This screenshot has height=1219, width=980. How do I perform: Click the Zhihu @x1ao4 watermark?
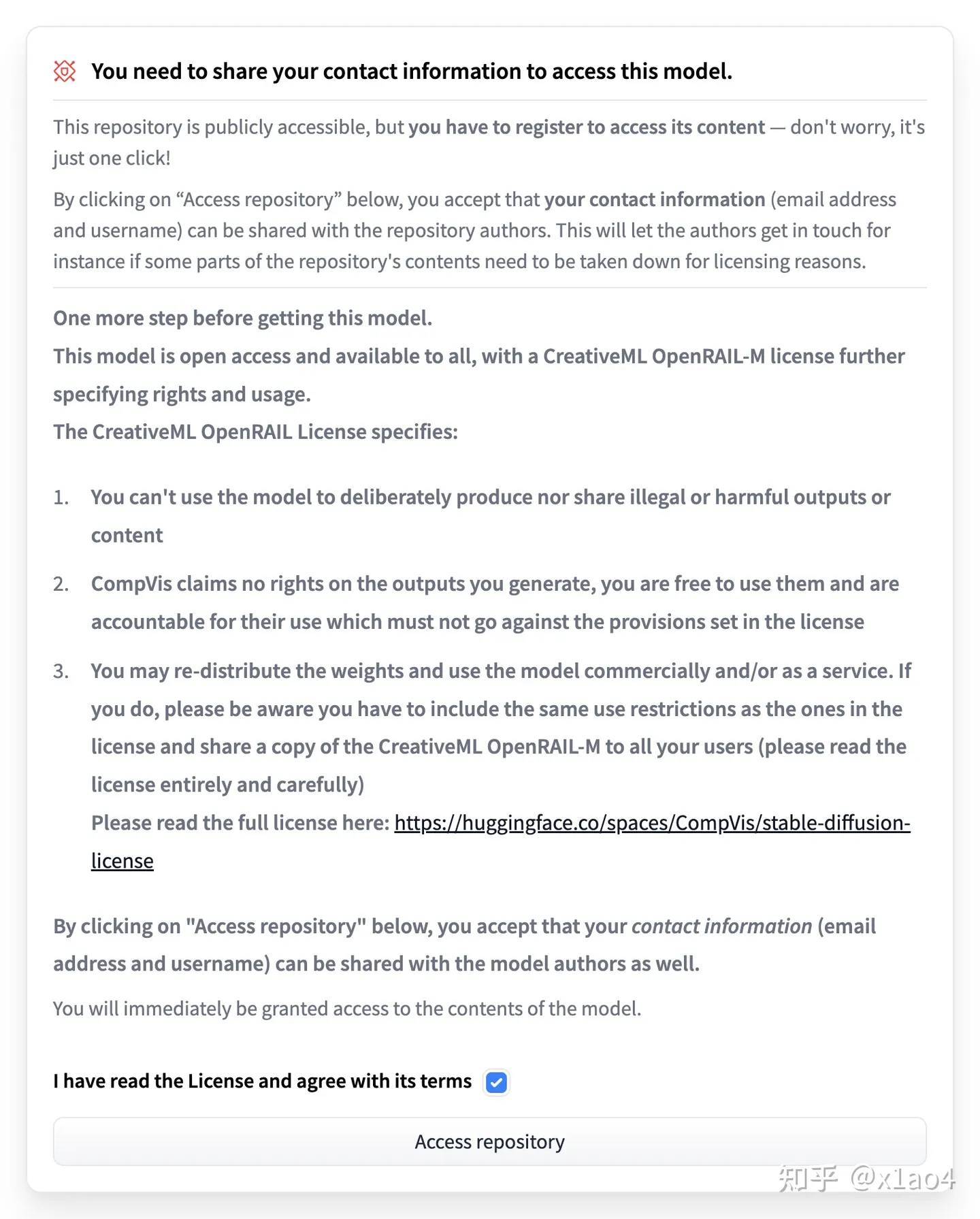[x=866, y=1178]
